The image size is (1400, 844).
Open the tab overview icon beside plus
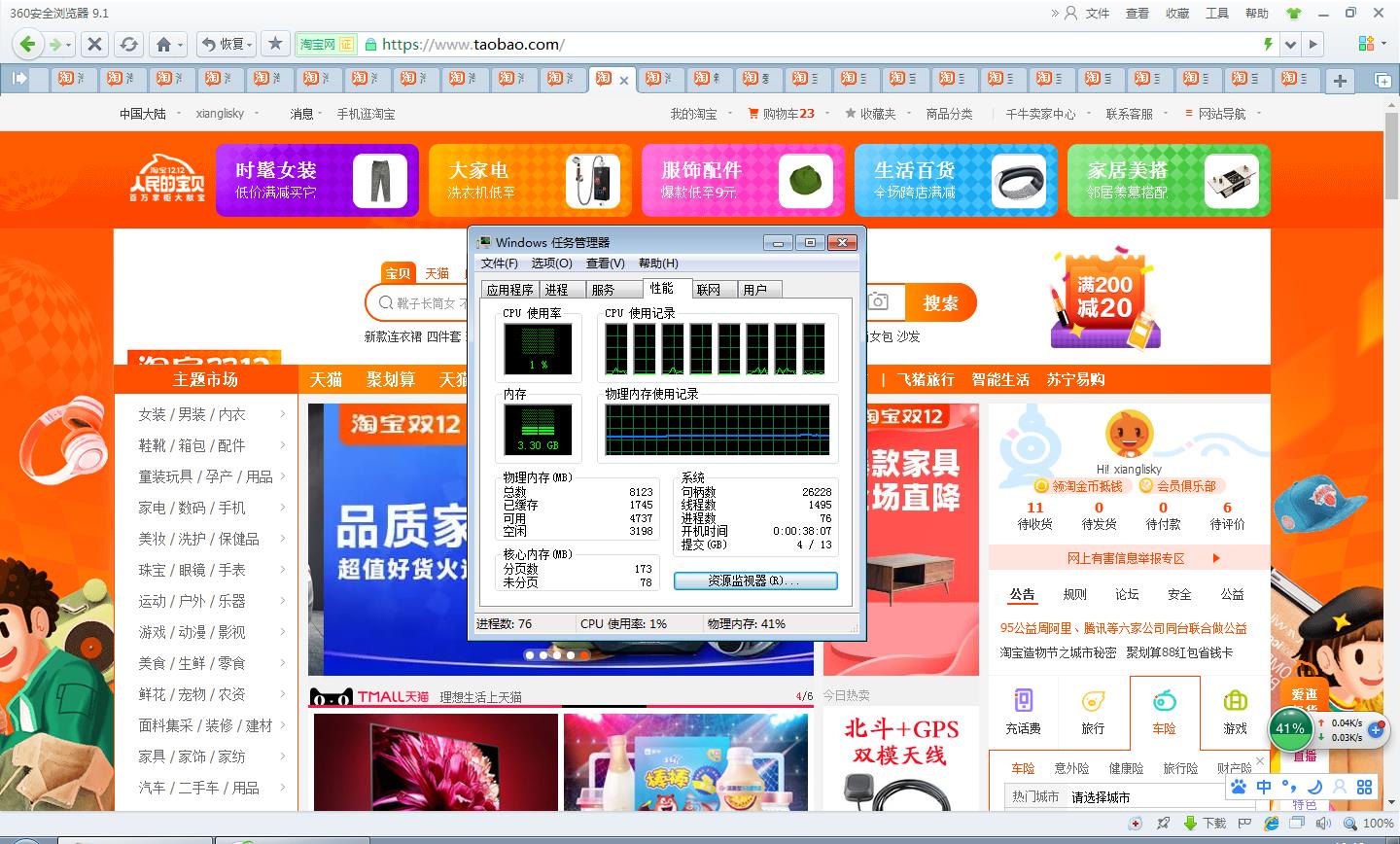1382,81
